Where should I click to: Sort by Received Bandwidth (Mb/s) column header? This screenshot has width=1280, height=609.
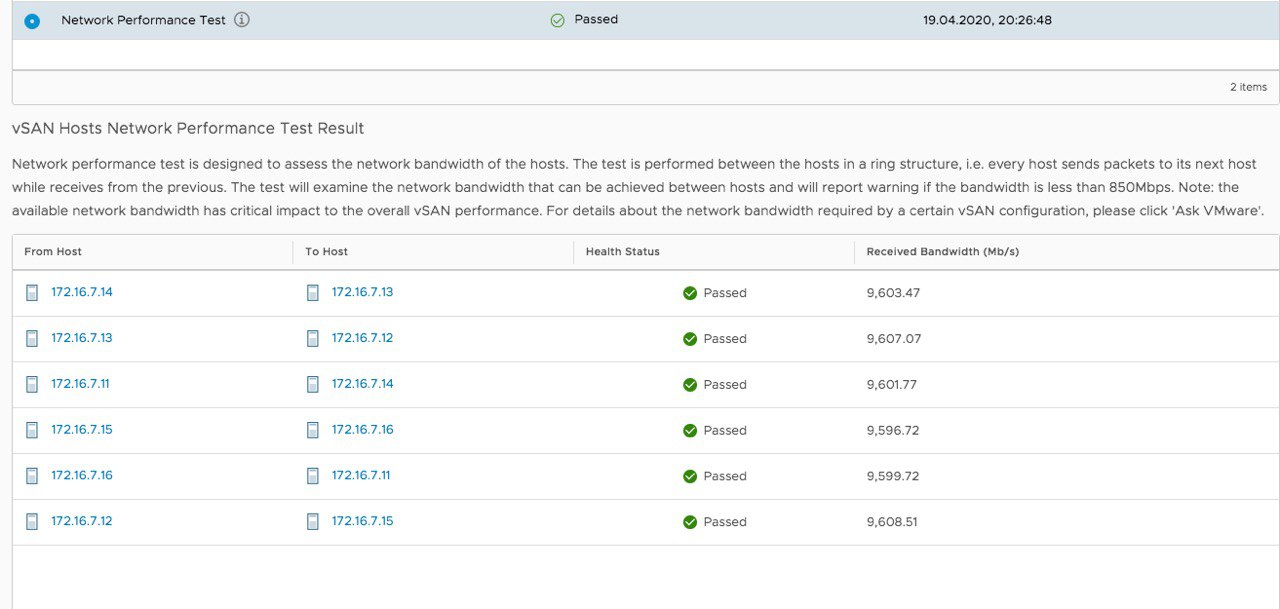point(943,252)
